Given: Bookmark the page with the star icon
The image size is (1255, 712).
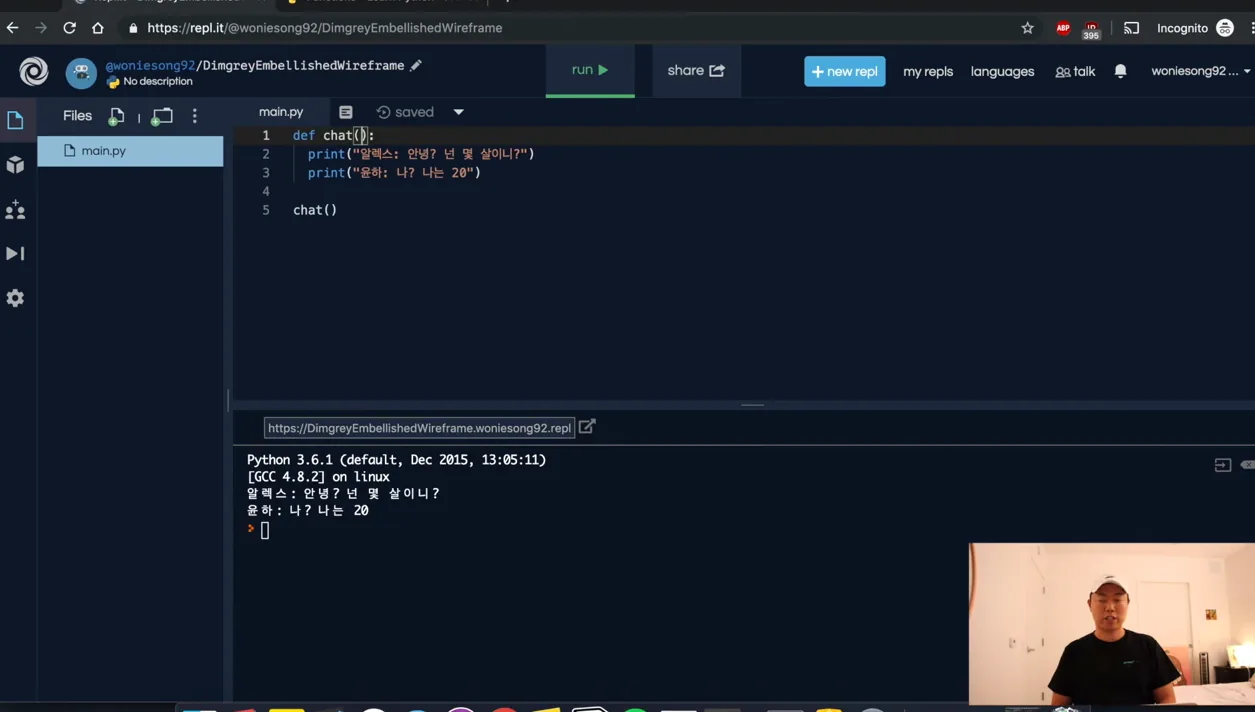Looking at the screenshot, I should tap(1027, 28).
